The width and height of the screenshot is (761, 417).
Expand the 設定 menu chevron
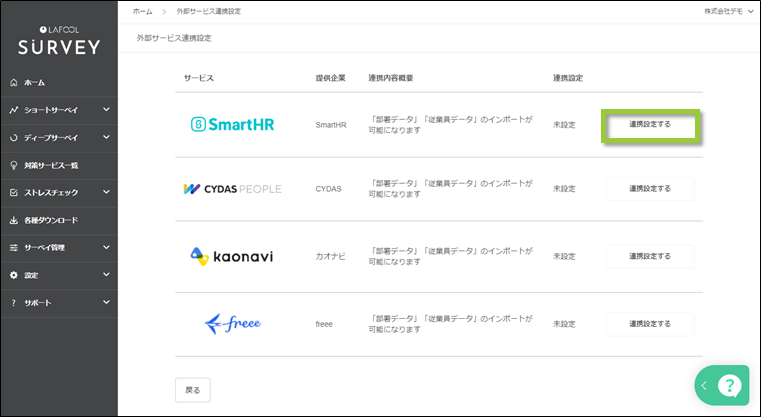(106, 275)
